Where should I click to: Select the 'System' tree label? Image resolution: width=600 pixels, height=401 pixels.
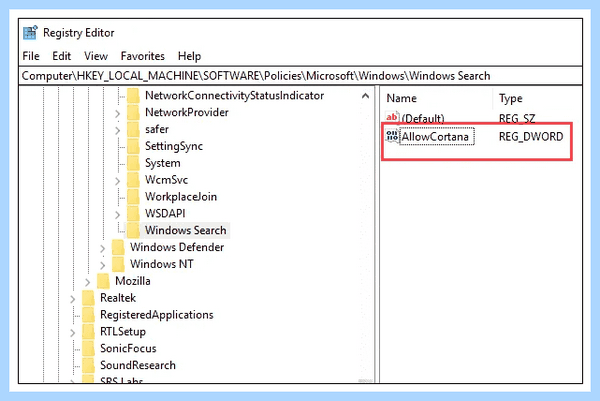[x=163, y=163]
